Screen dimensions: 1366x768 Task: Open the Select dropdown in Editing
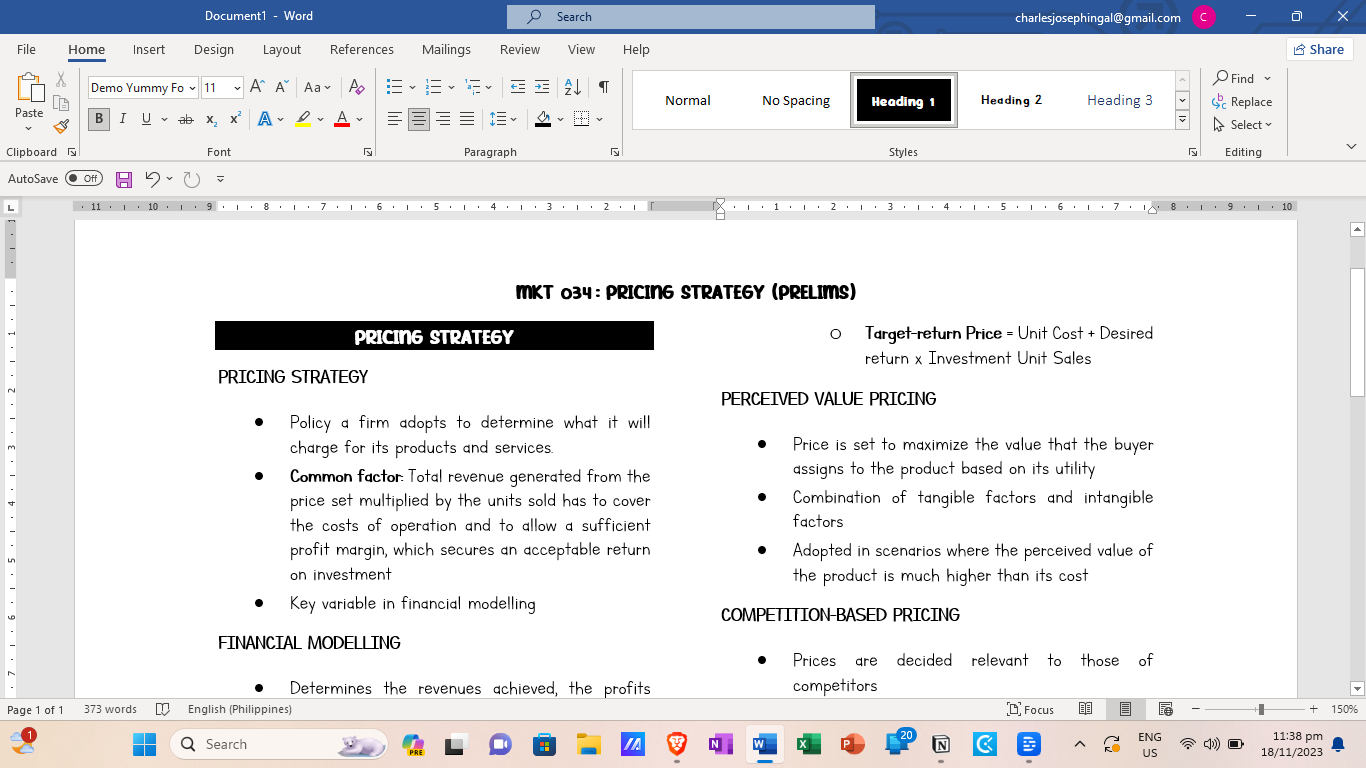point(1242,125)
